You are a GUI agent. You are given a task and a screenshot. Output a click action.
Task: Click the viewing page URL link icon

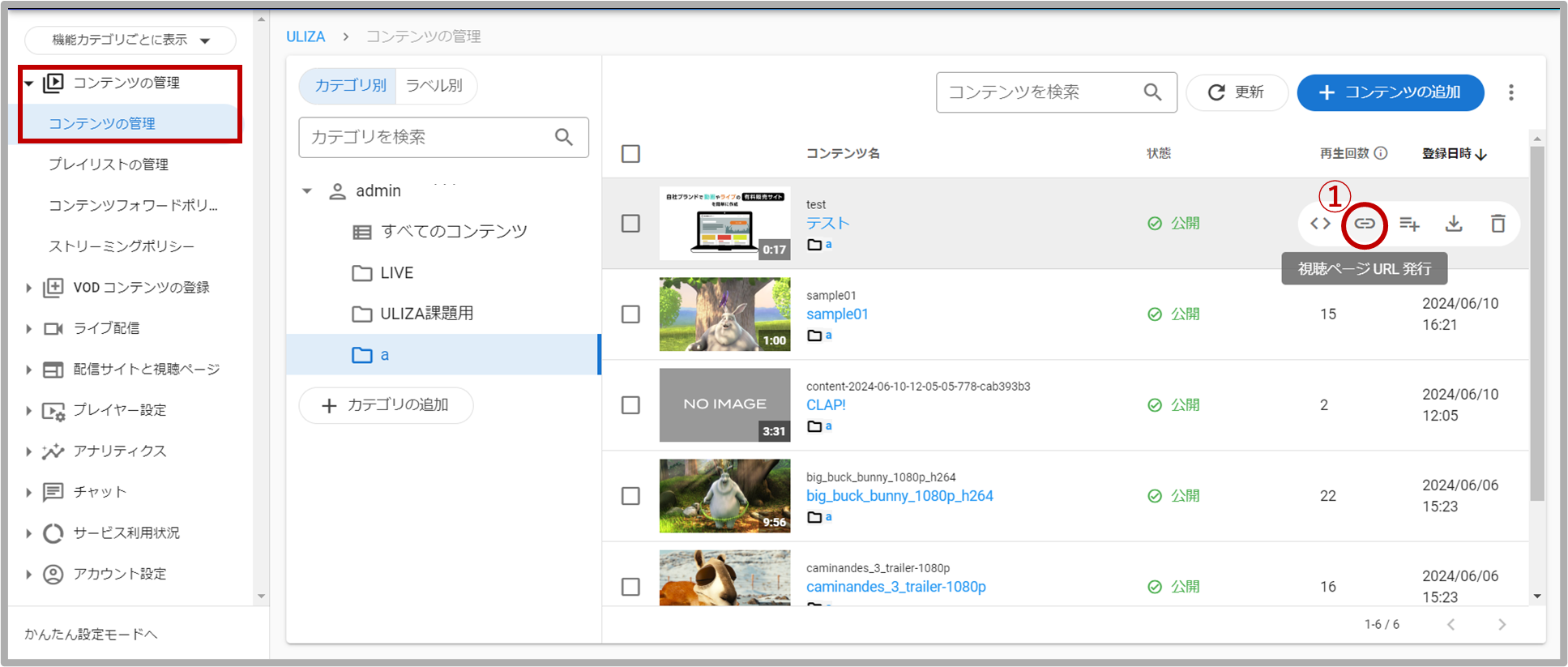click(1365, 224)
